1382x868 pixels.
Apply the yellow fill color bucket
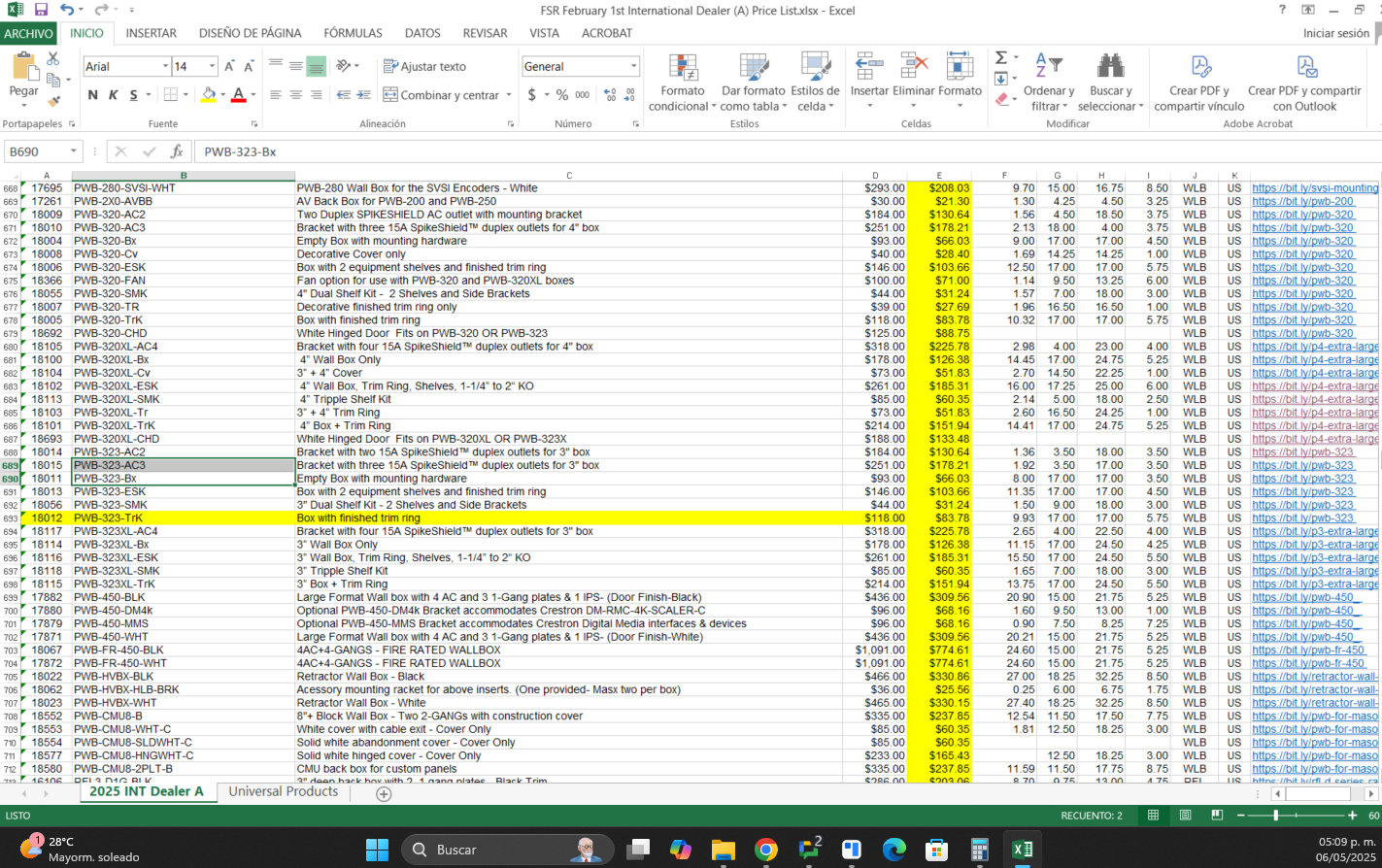pyautogui.click(x=209, y=95)
